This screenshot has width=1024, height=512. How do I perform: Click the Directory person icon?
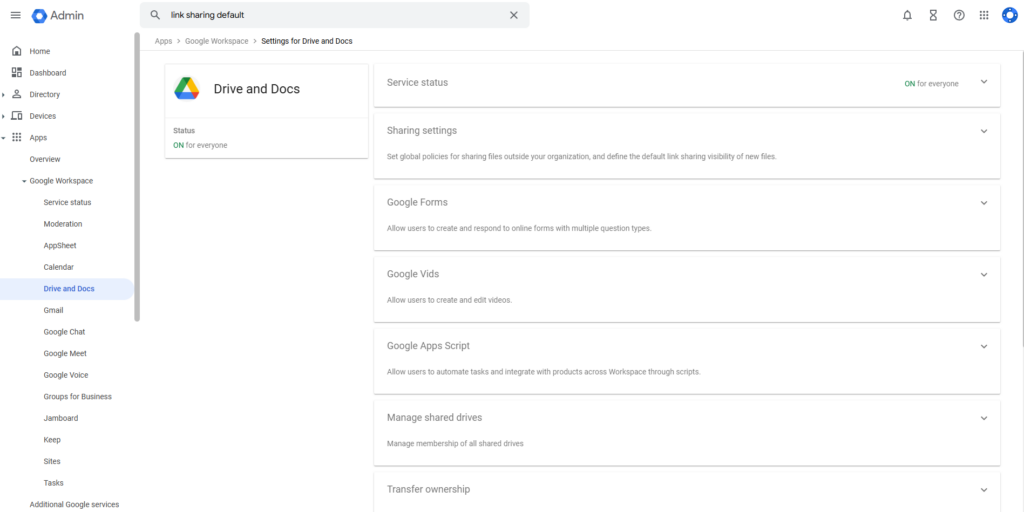pyautogui.click(x=17, y=94)
